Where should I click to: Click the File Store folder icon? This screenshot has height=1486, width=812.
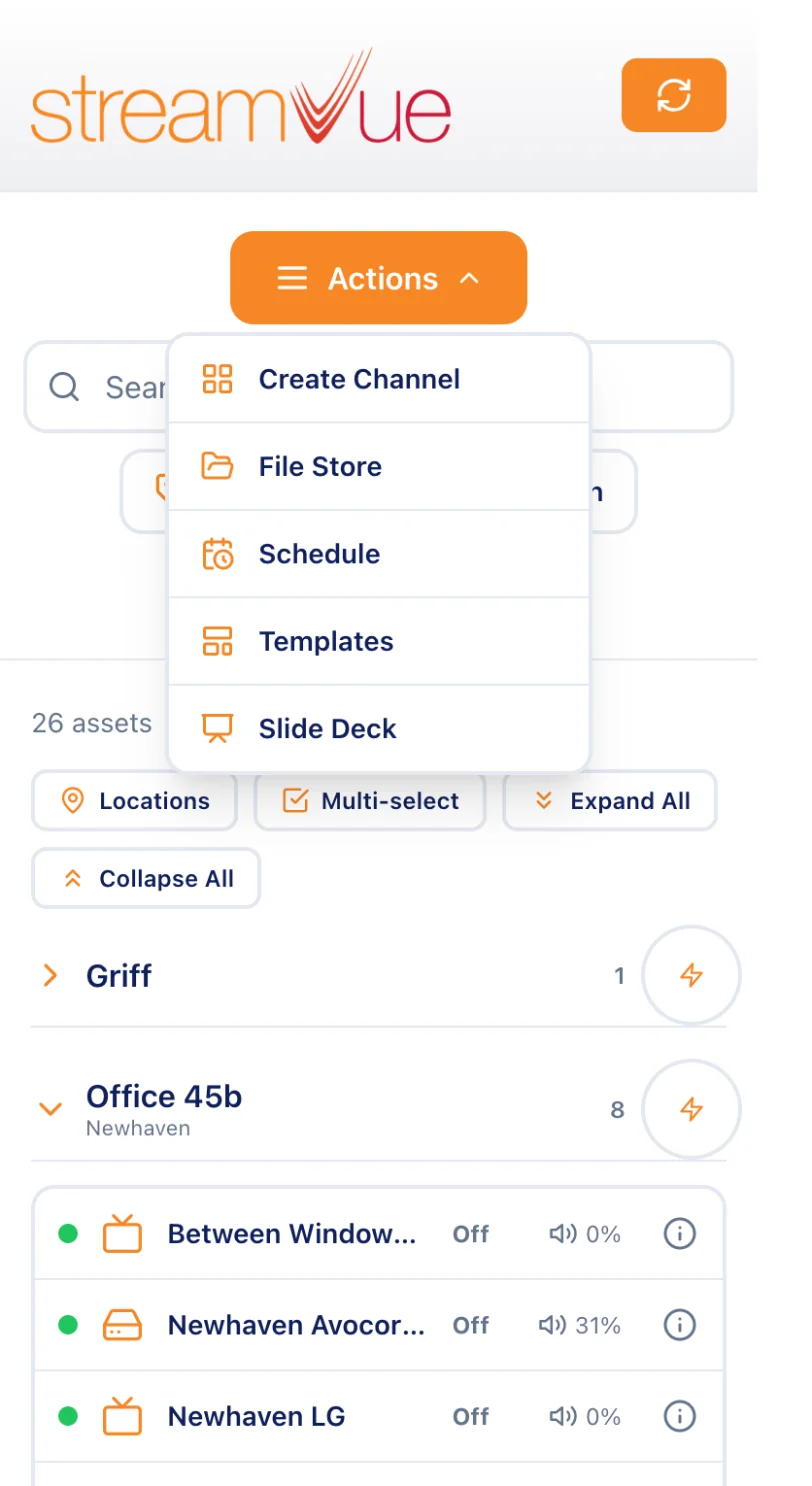[x=217, y=466]
